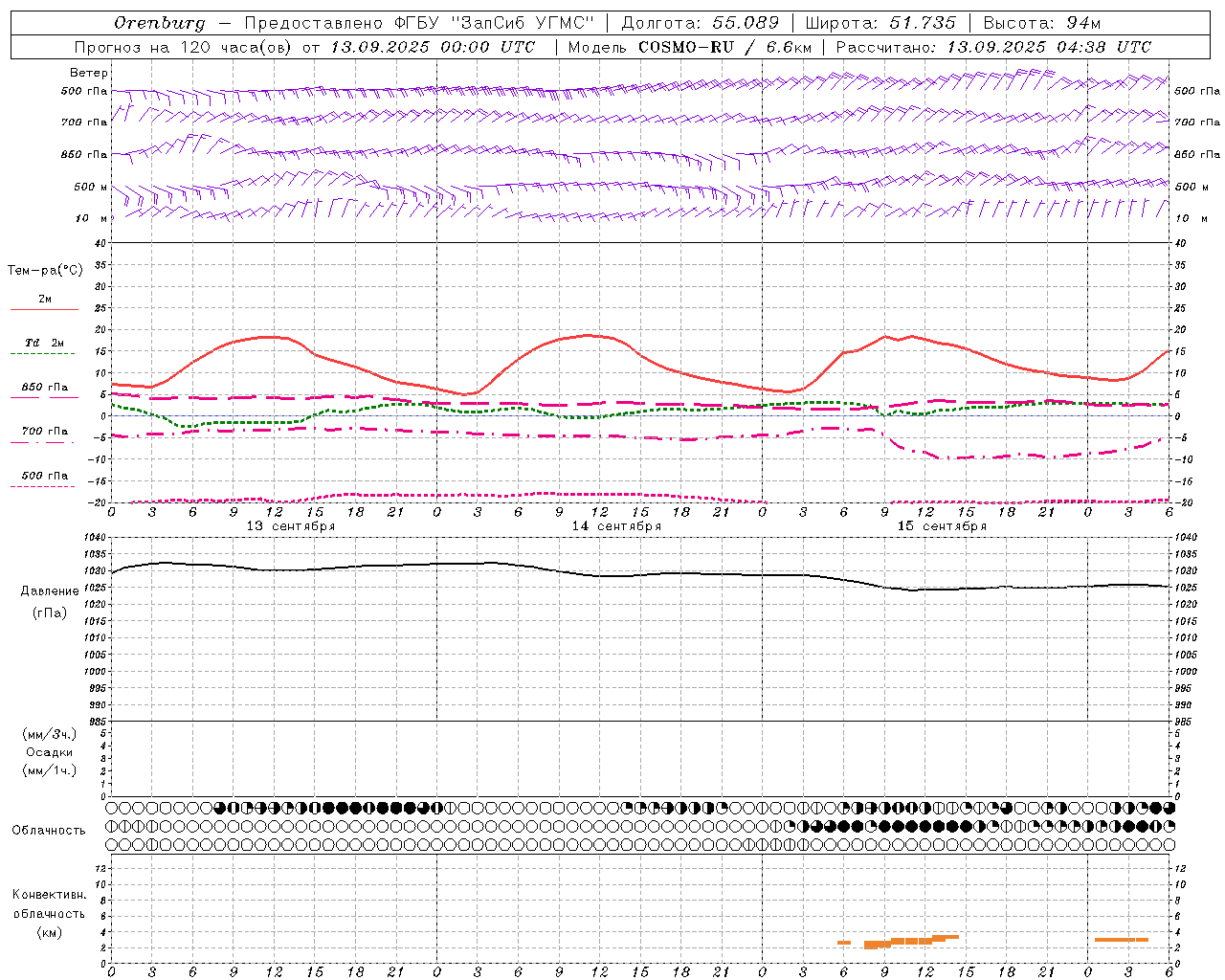
Task: Click "Рассчитано: 13.09.2025 04:38 UTC" text
Action: (993, 47)
